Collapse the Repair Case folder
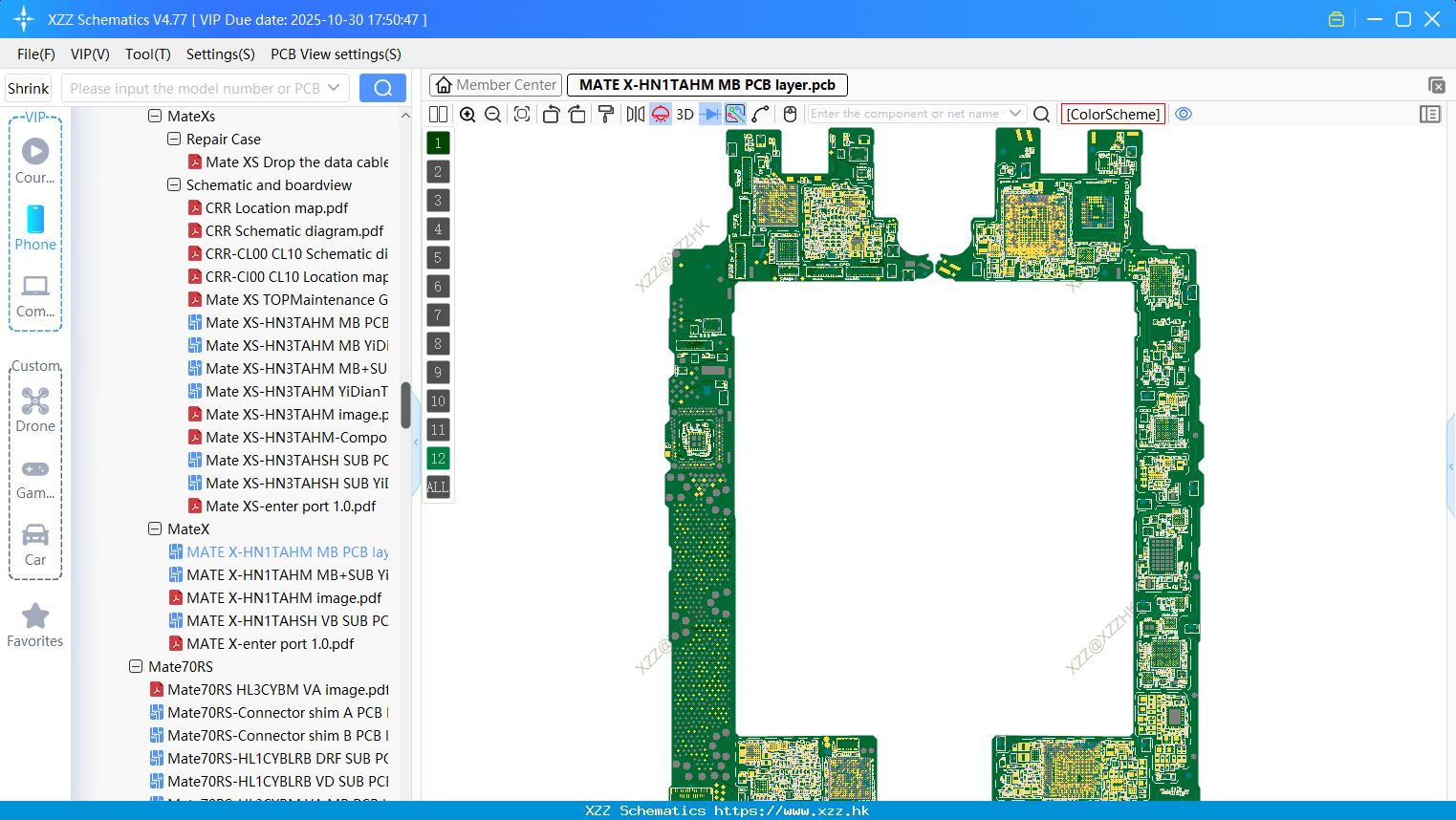Screen dimensions: 1456x820 point(174,139)
